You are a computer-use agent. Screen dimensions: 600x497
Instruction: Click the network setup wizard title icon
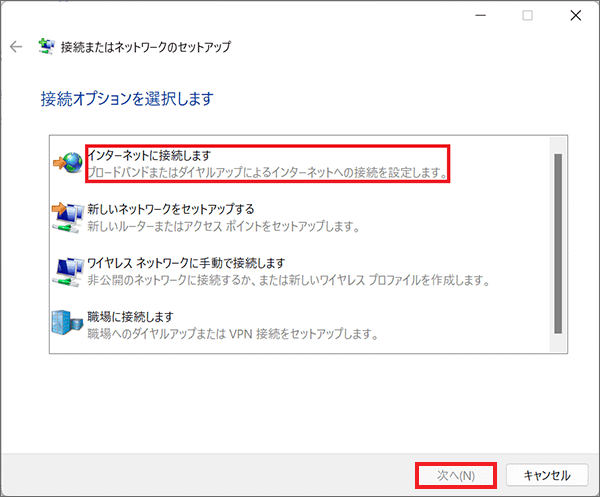coord(46,46)
